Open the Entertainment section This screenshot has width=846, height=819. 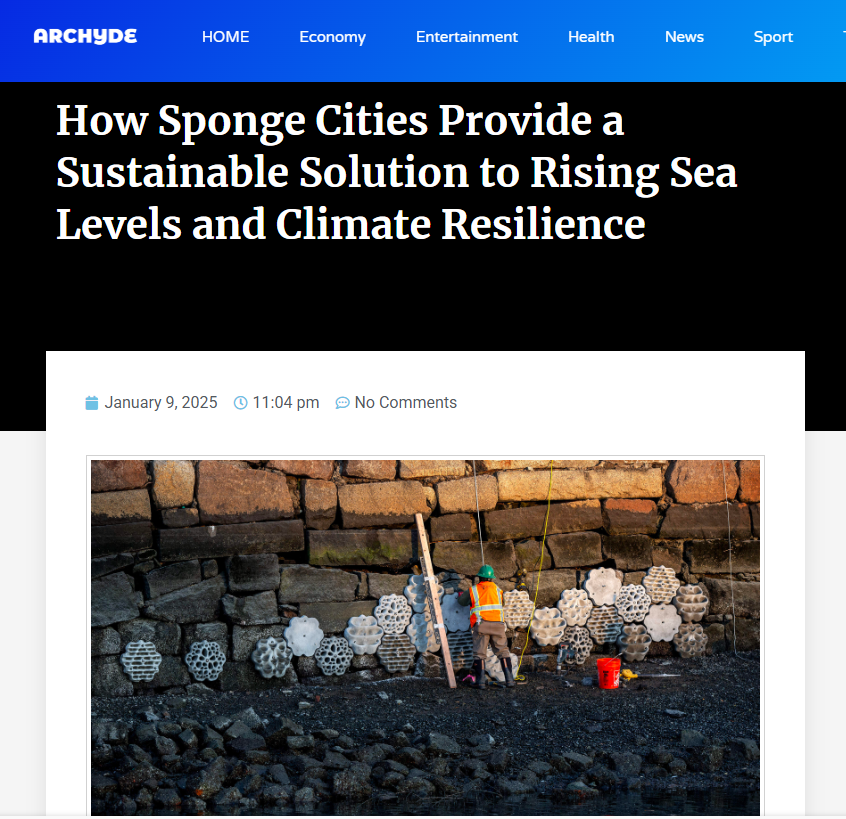[467, 37]
